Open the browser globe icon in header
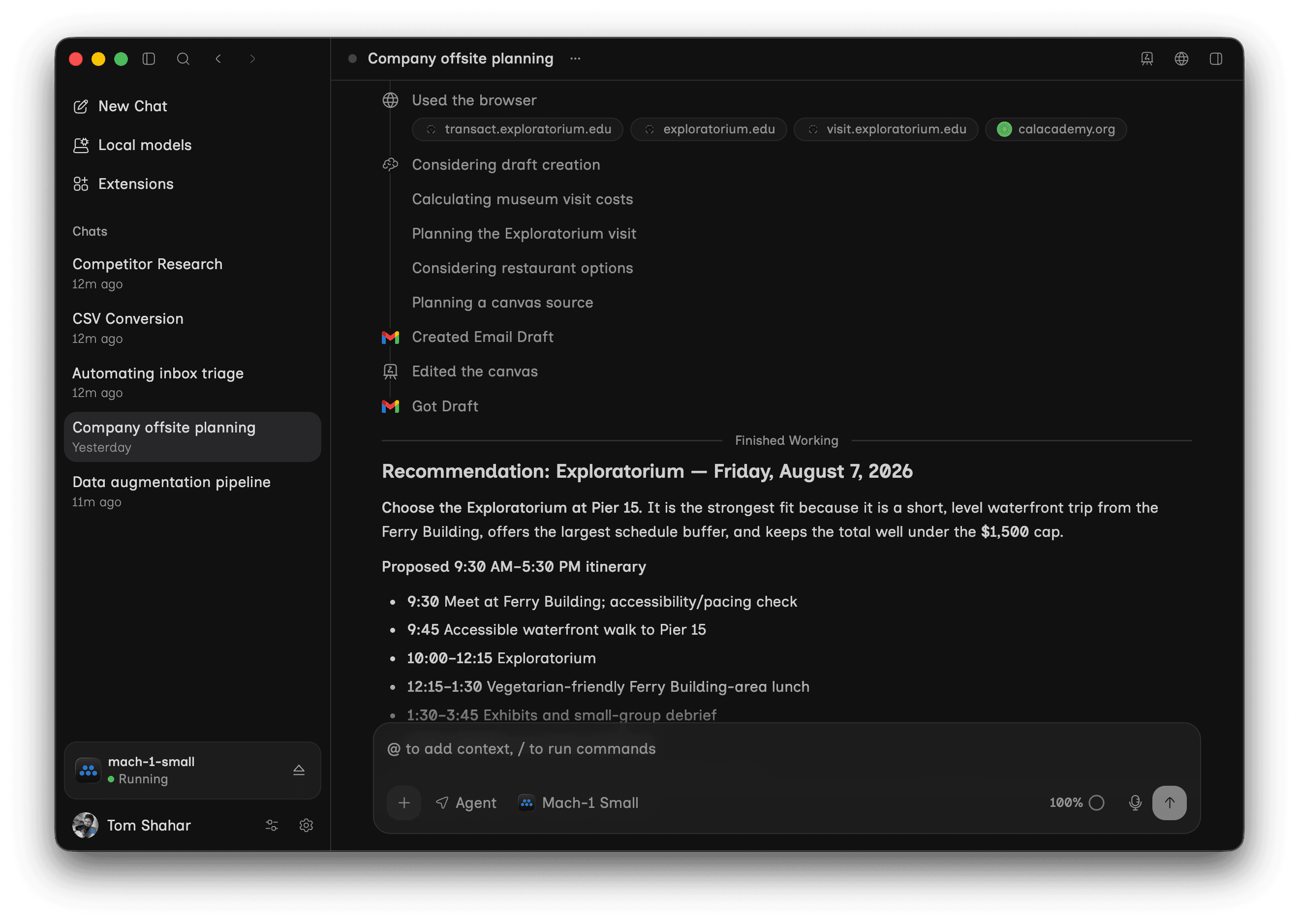Screen dimensions: 1299x924 [1181, 59]
